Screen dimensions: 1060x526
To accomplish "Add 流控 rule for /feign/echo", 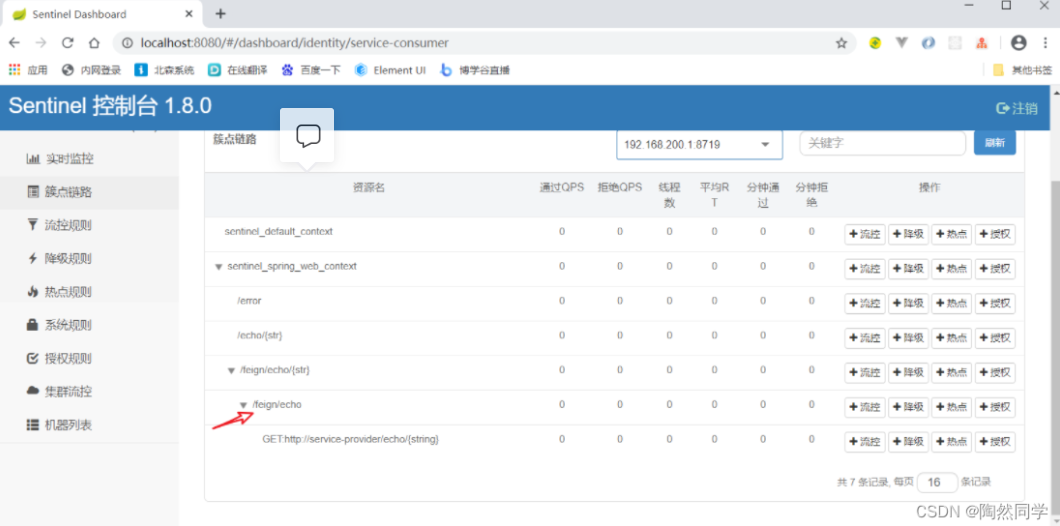I will tap(865, 407).
